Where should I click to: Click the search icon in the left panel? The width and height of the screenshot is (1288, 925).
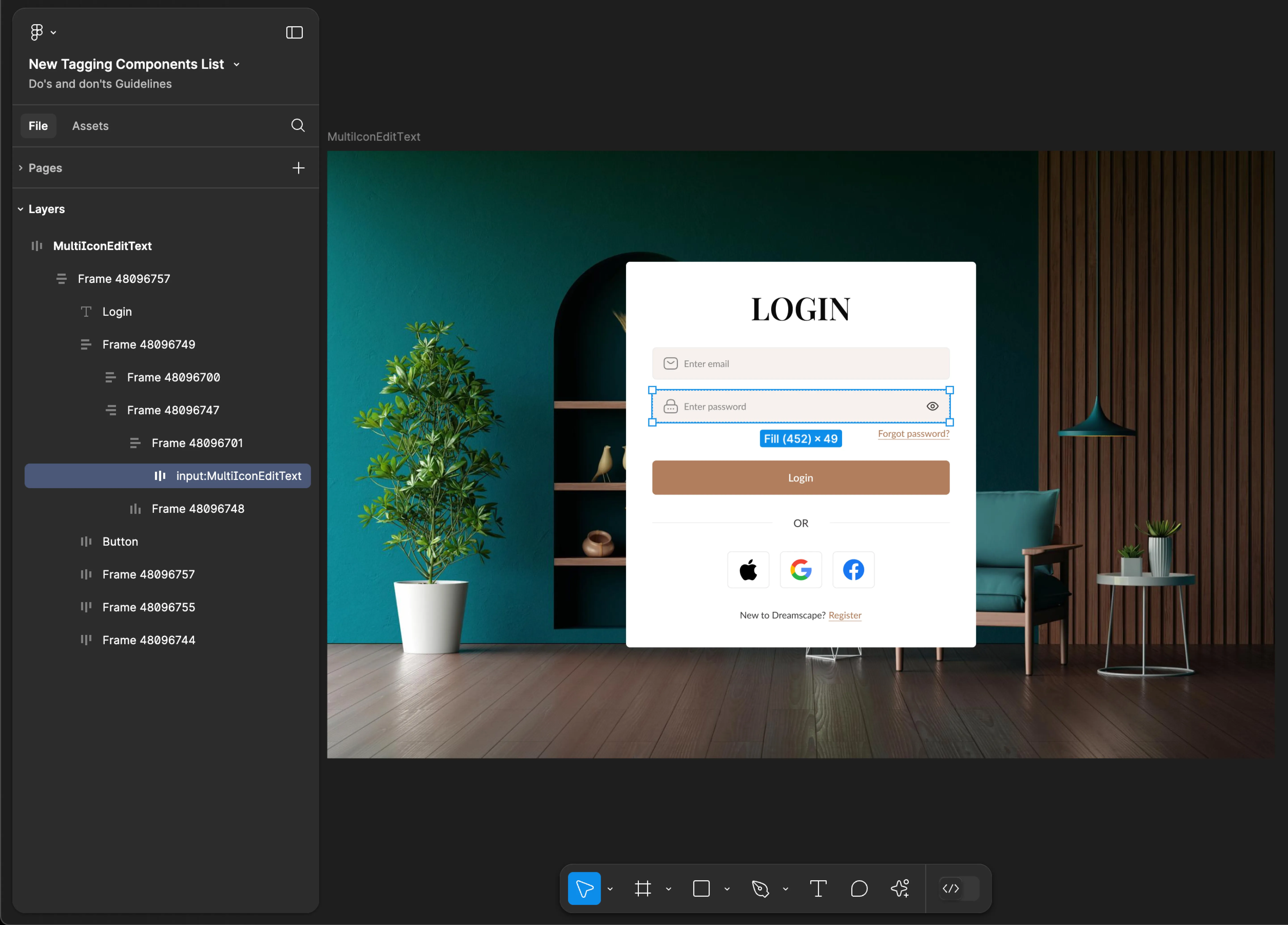(298, 125)
